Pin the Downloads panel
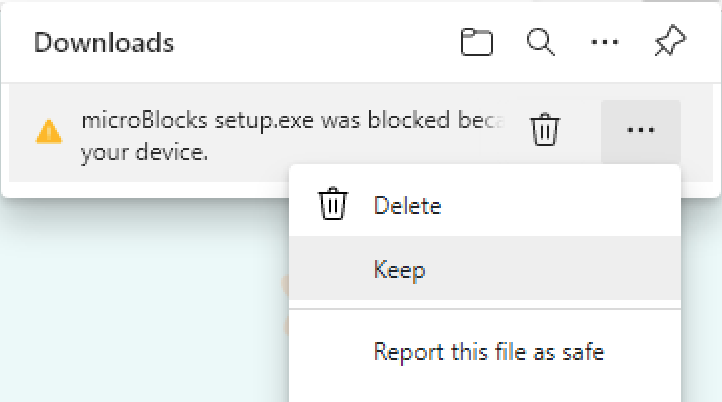722x402 pixels. click(670, 41)
